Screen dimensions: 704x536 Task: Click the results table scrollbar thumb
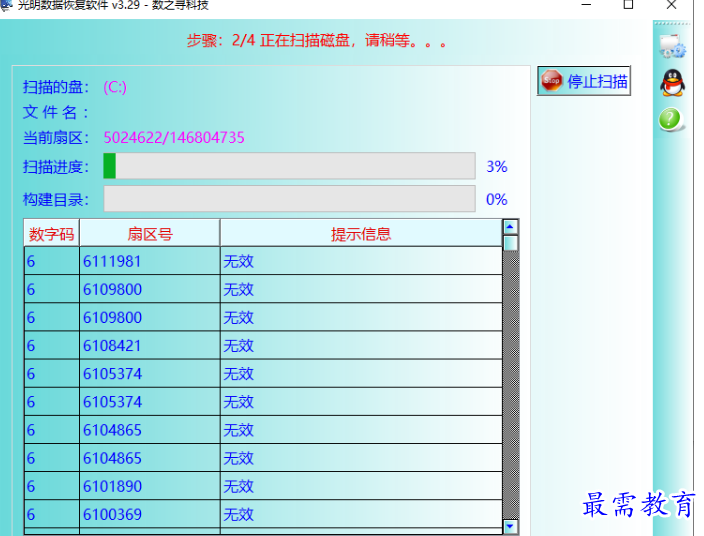pyautogui.click(x=510, y=243)
